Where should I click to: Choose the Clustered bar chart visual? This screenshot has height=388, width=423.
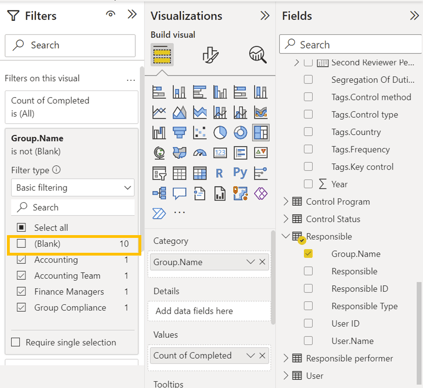point(200,92)
